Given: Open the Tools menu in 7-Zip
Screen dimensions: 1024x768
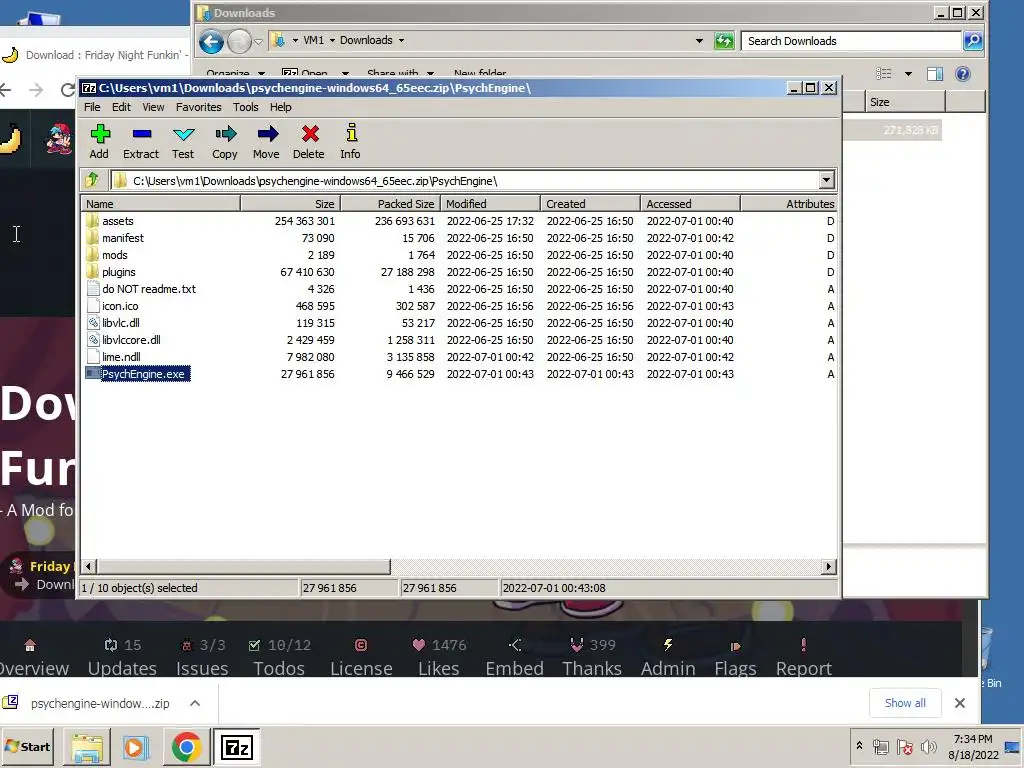Looking at the screenshot, I should pyautogui.click(x=246, y=107).
